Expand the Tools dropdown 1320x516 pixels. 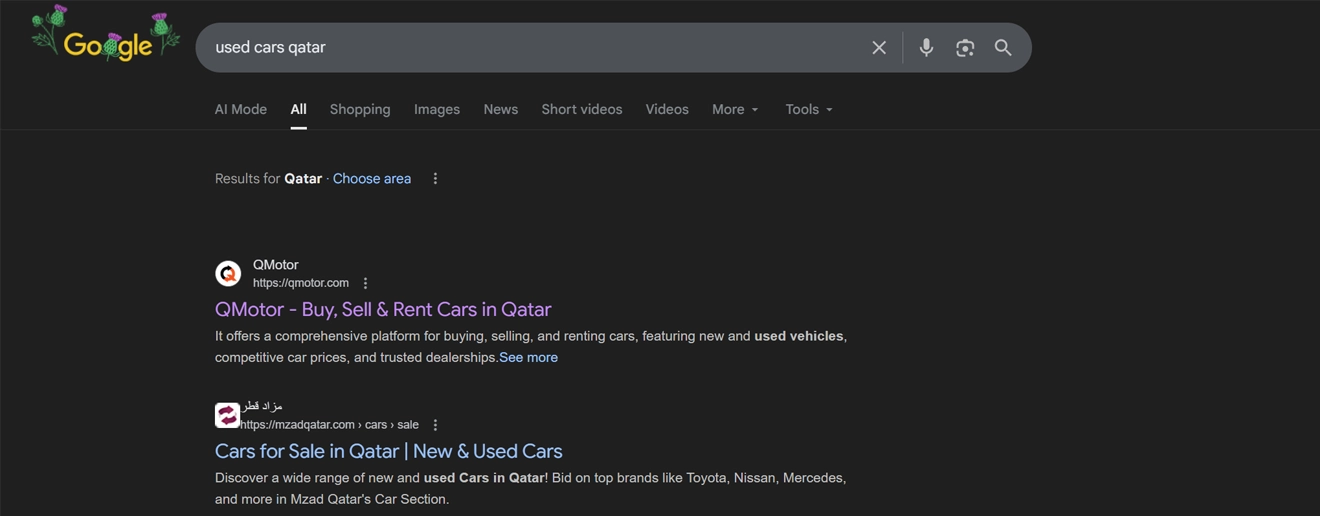point(808,110)
